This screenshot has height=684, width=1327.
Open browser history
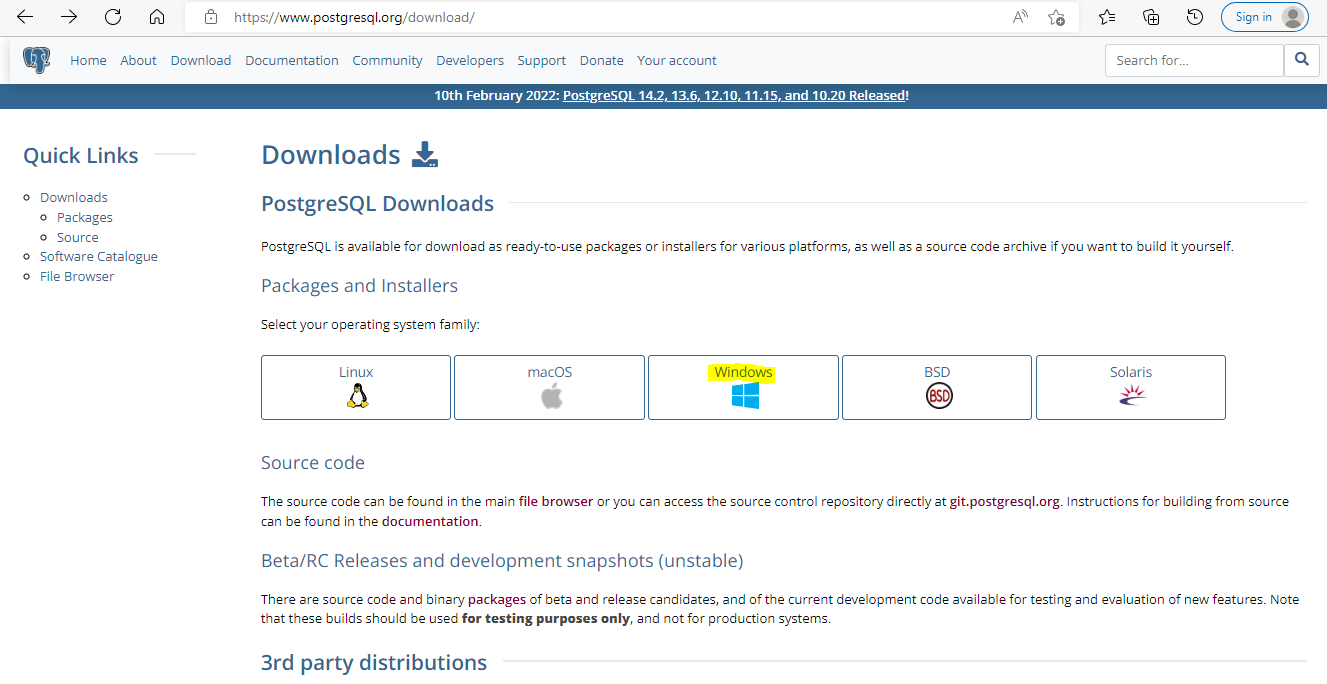(1194, 17)
